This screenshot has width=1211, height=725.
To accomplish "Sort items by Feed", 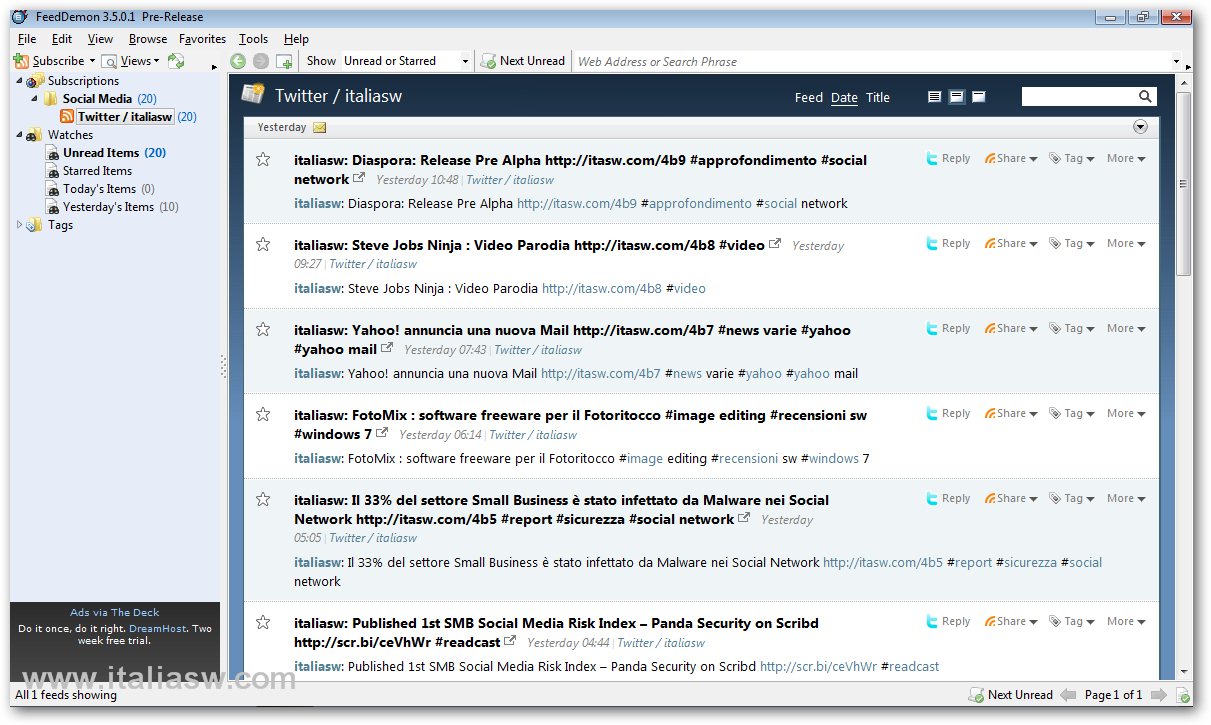I will tap(809, 98).
